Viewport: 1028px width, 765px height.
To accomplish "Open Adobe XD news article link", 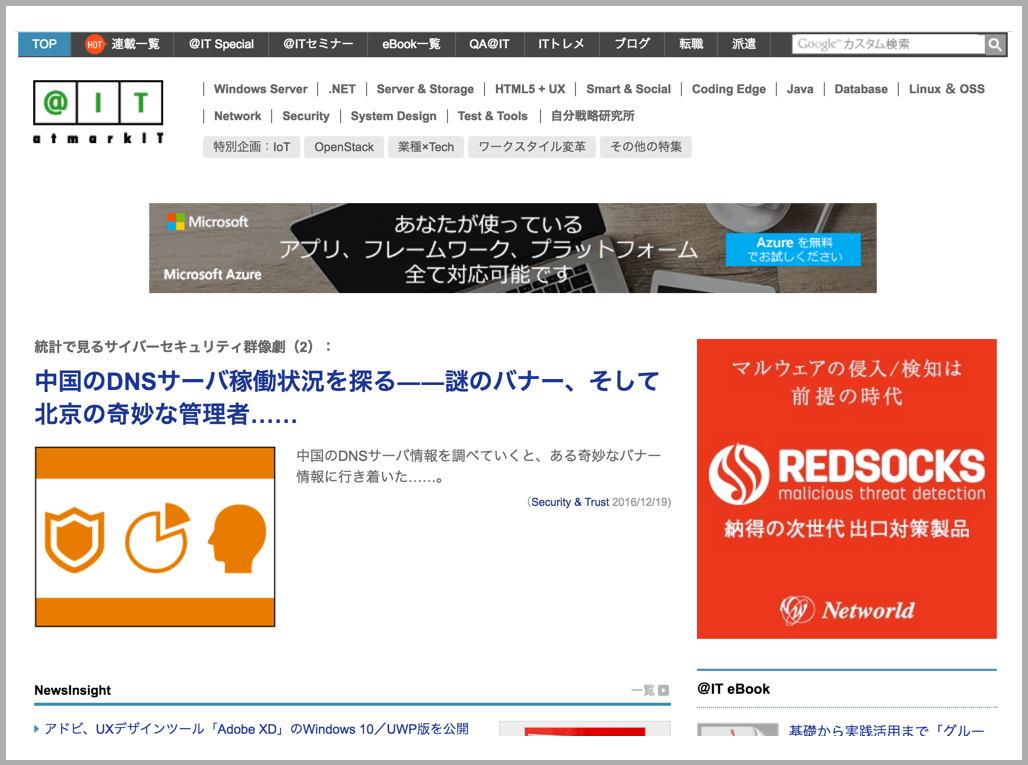I will (x=256, y=729).
